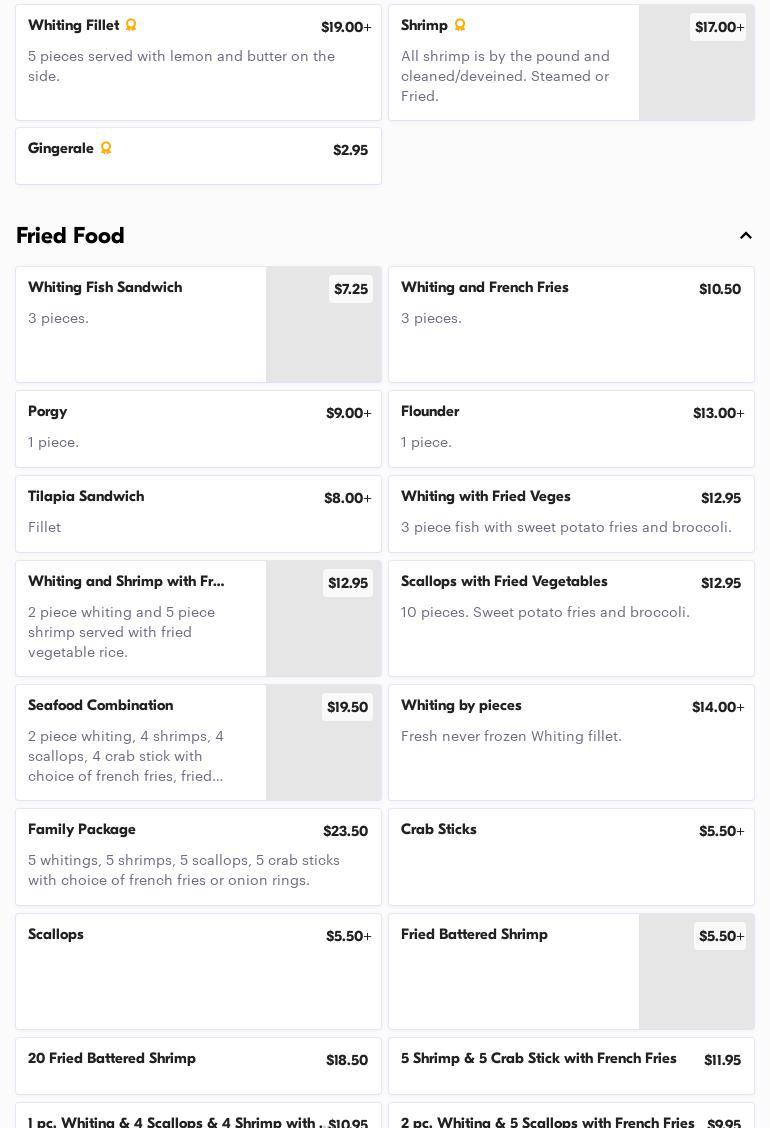Image resolution: width=770 pixels, height=1128 pixels.
Task: Click the $12.95 price on Whiting and Shrimp
Action: click(348, 583)
